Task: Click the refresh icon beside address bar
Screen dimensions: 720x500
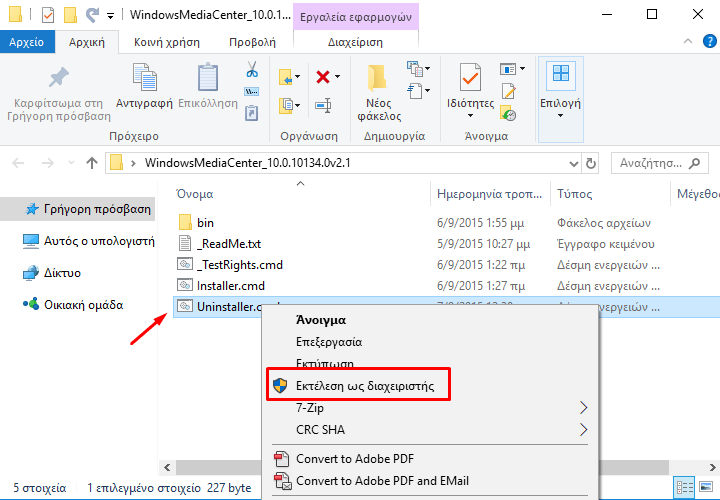Action: pos(591,163)
